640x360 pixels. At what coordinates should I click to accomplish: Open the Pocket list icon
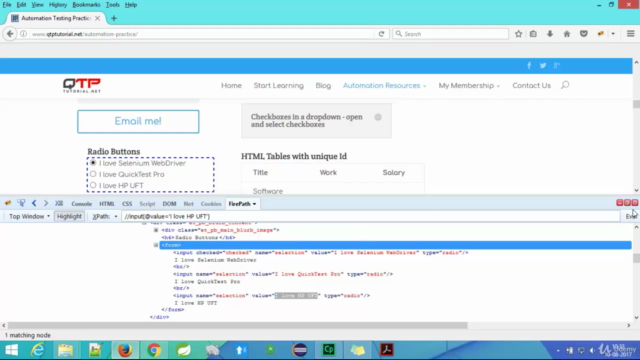584,34
